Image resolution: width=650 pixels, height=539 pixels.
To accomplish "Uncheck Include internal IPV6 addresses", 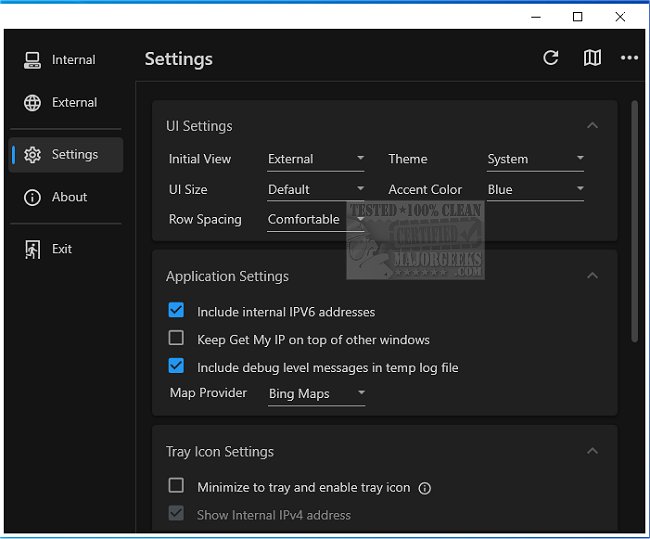I will click(x=177, y=311).
